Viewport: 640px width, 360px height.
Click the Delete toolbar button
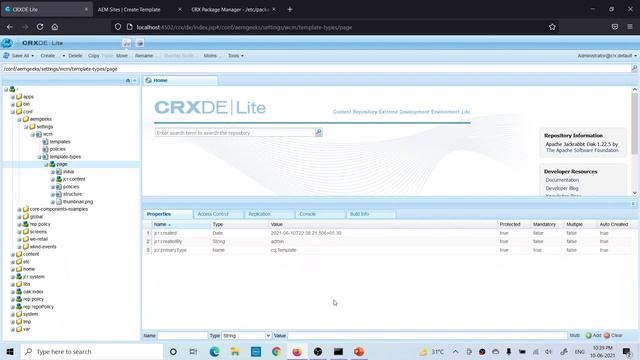[75, 56]
